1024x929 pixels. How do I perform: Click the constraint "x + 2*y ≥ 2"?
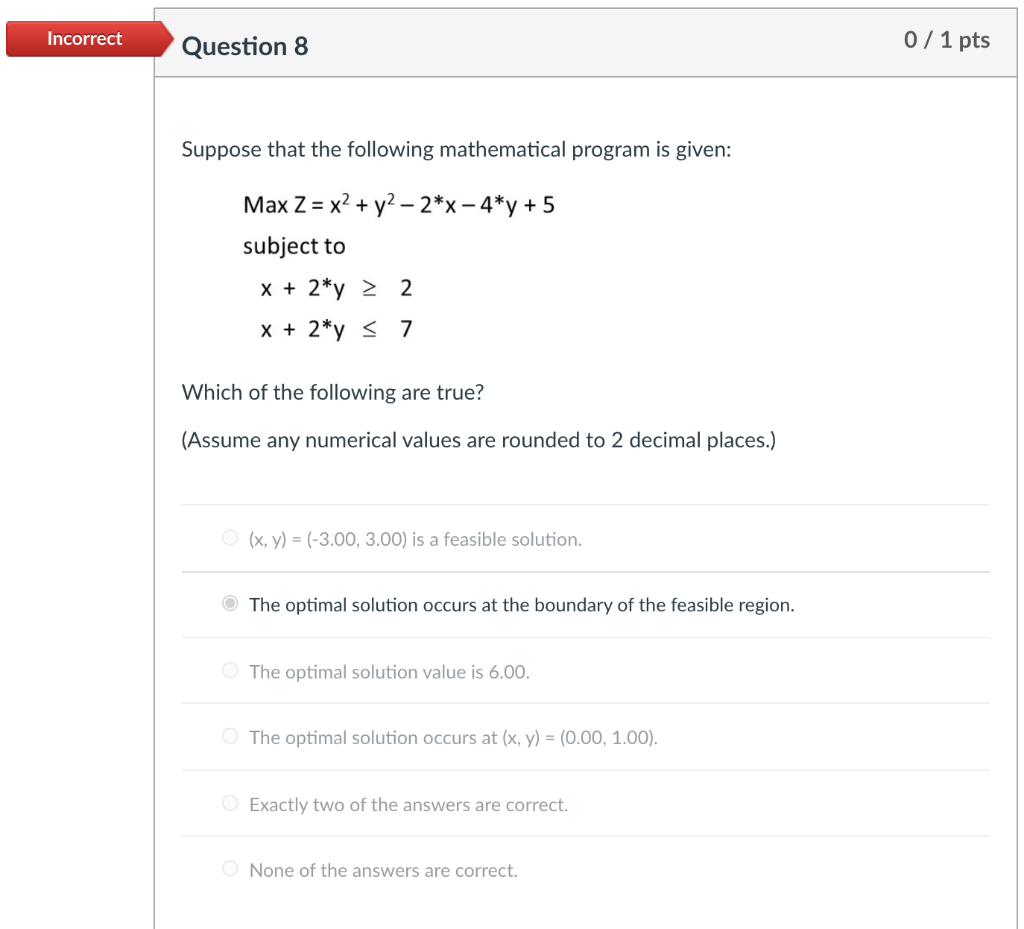coord(336,288)
